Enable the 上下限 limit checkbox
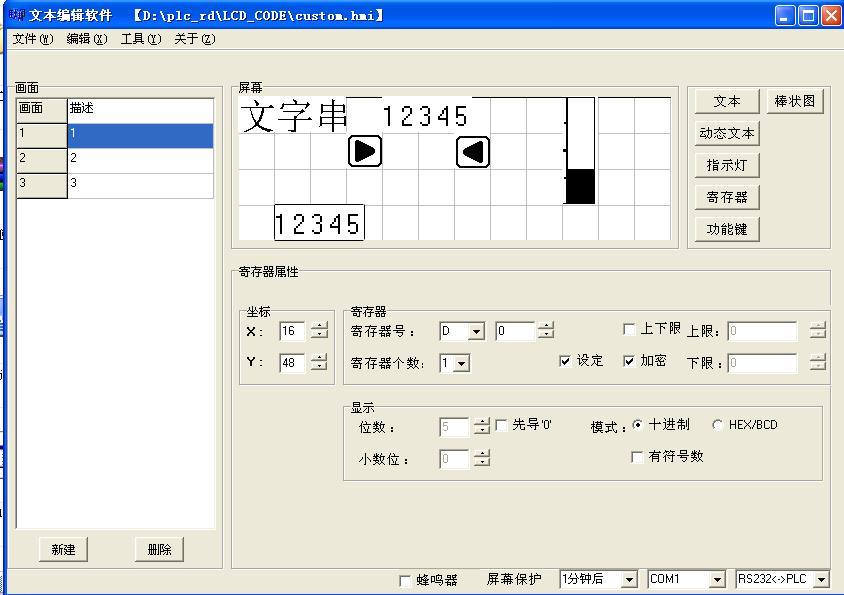 [628, 328]
